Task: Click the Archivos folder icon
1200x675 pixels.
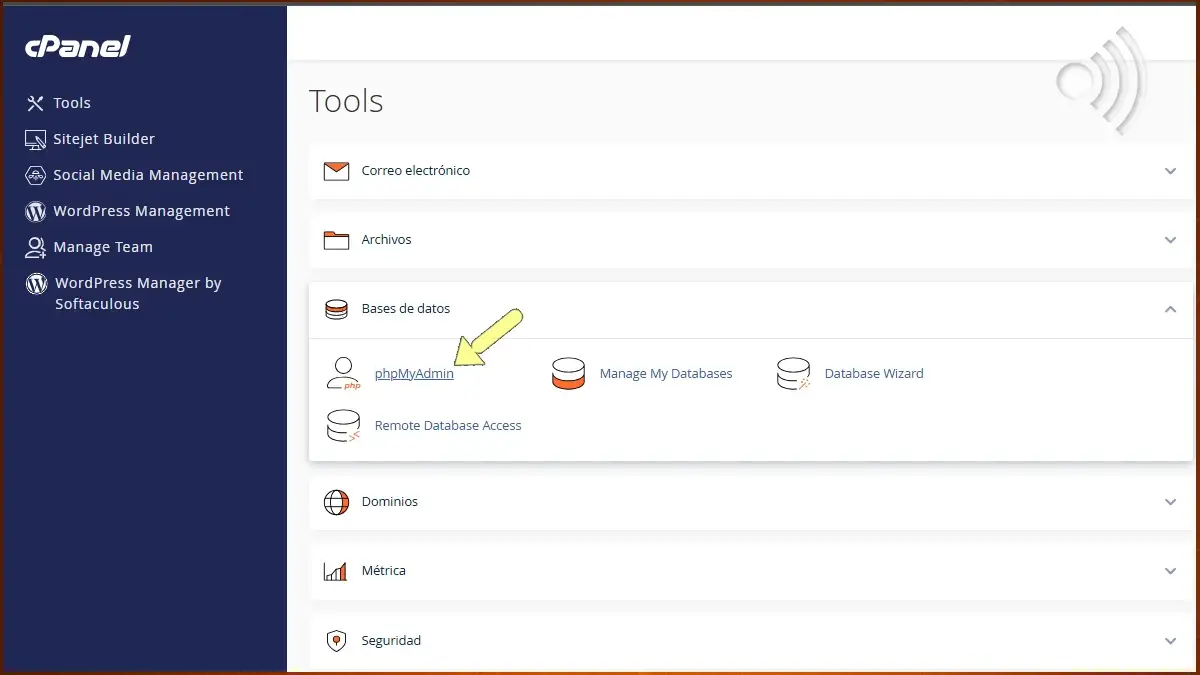Action: click(336, 239)
